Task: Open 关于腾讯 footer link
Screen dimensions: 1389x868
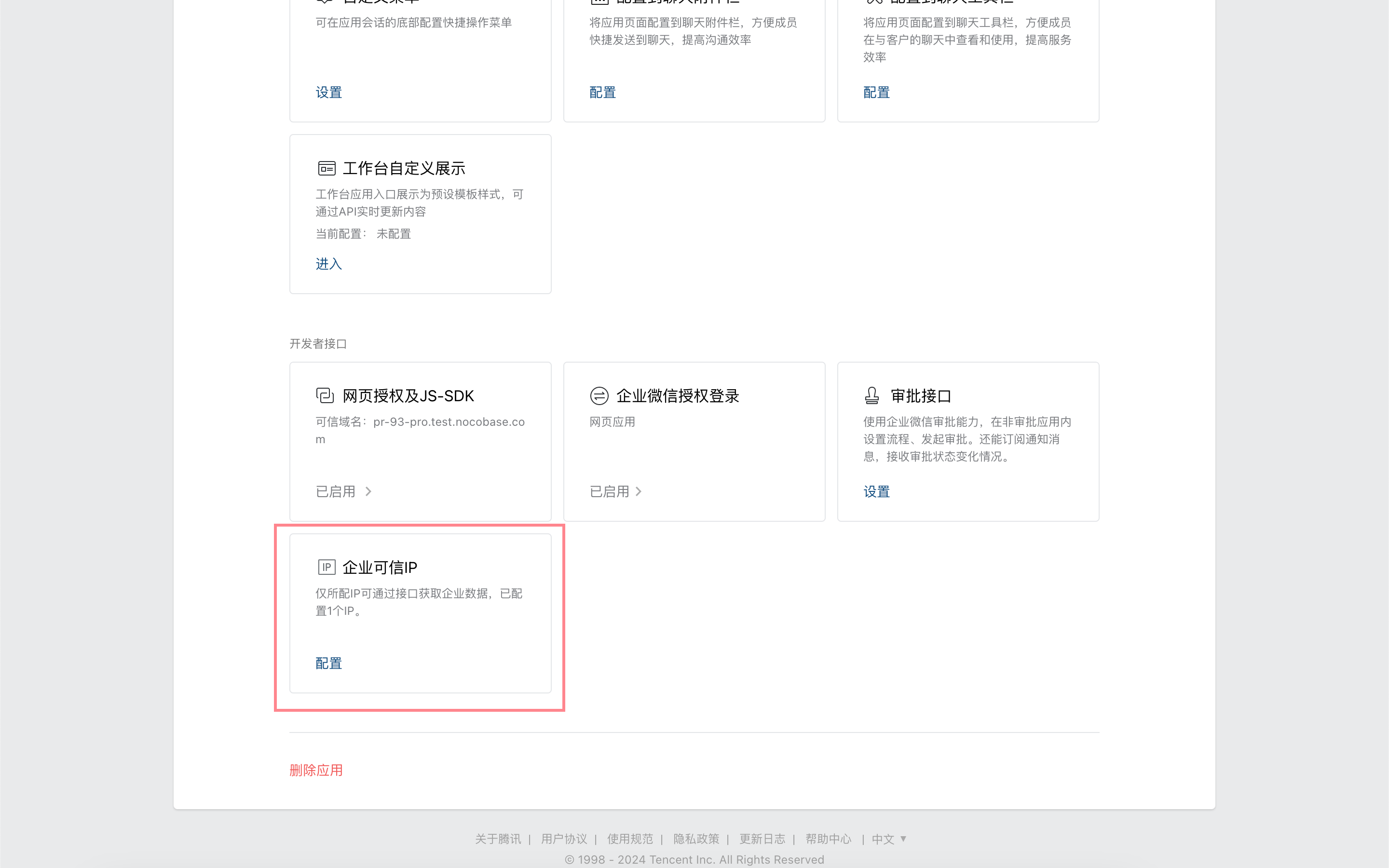Action: point(498,839)
